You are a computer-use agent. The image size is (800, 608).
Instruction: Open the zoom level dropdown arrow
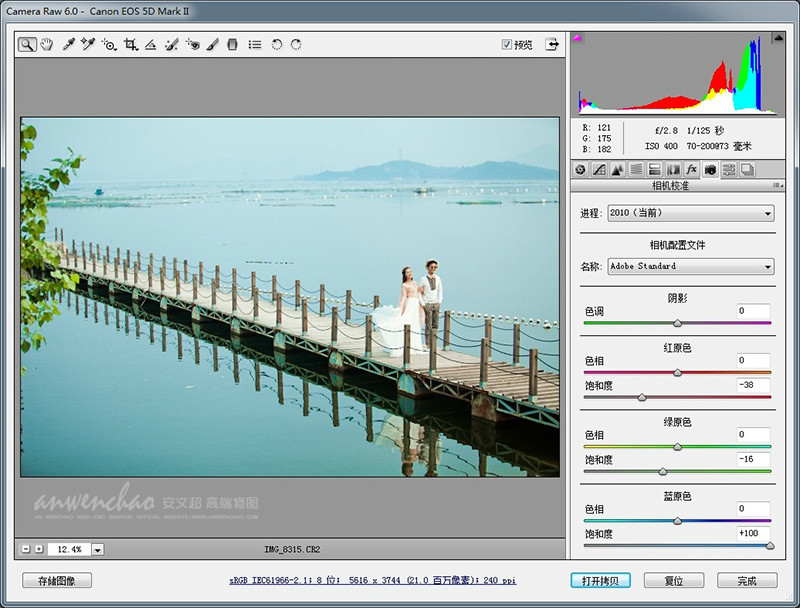point(97,550)
